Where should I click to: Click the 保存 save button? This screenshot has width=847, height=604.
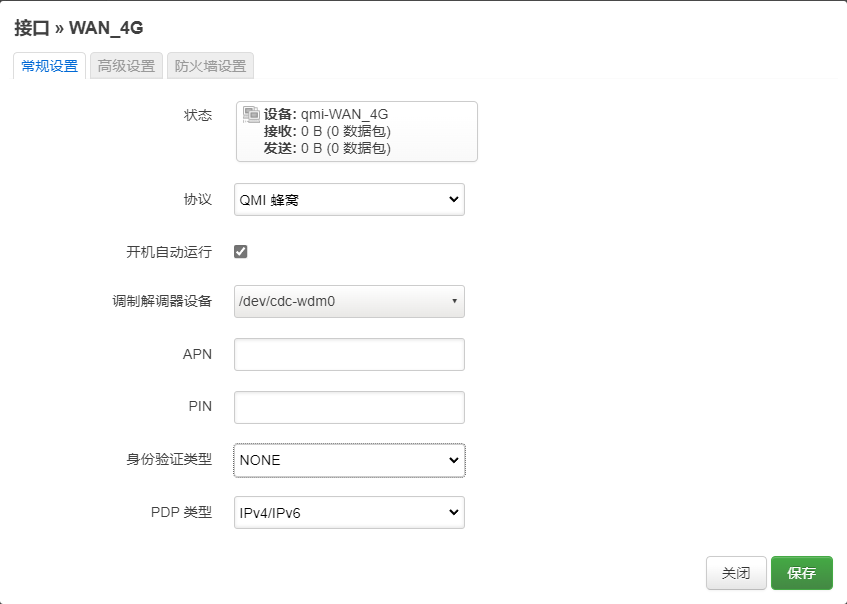tap(802, 573)
